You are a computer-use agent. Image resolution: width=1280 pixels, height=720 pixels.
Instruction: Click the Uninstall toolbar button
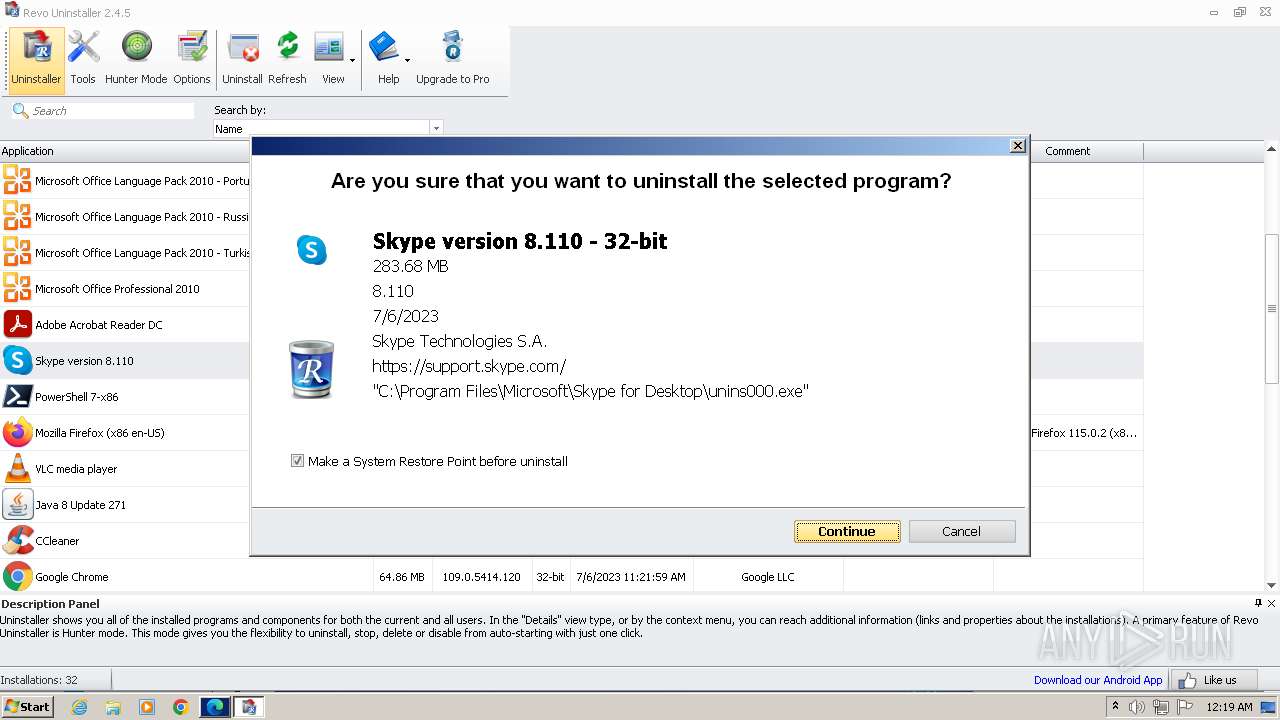(242, 59)
